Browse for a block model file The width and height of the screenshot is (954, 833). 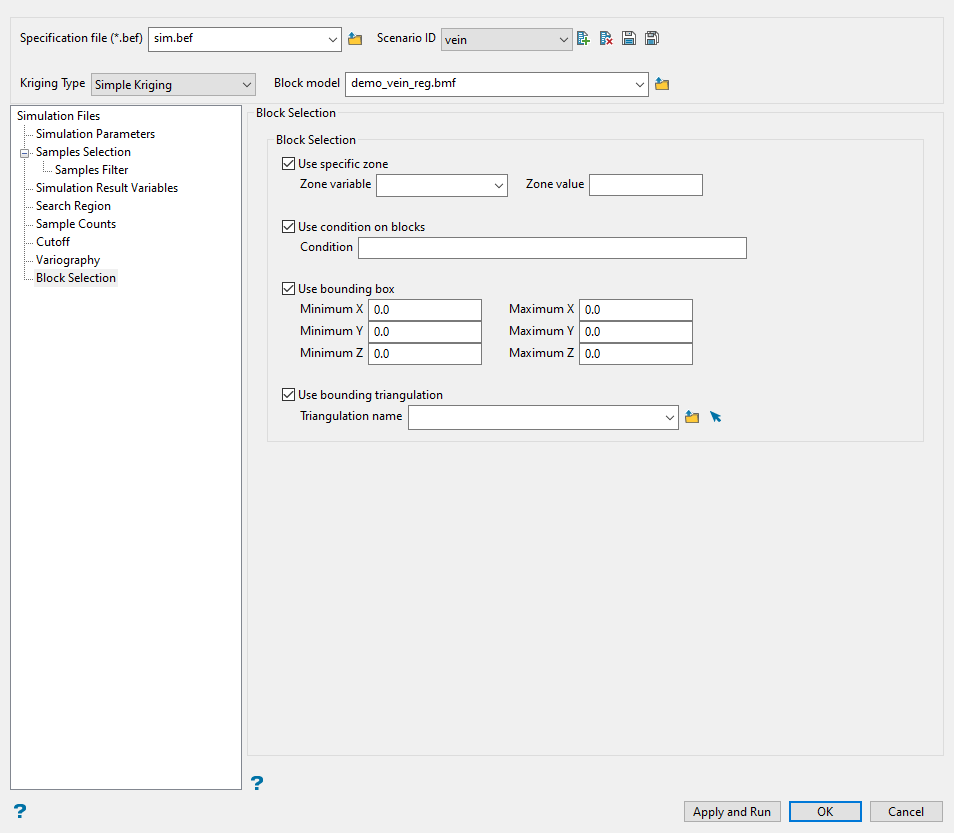(x=662, y=85)
